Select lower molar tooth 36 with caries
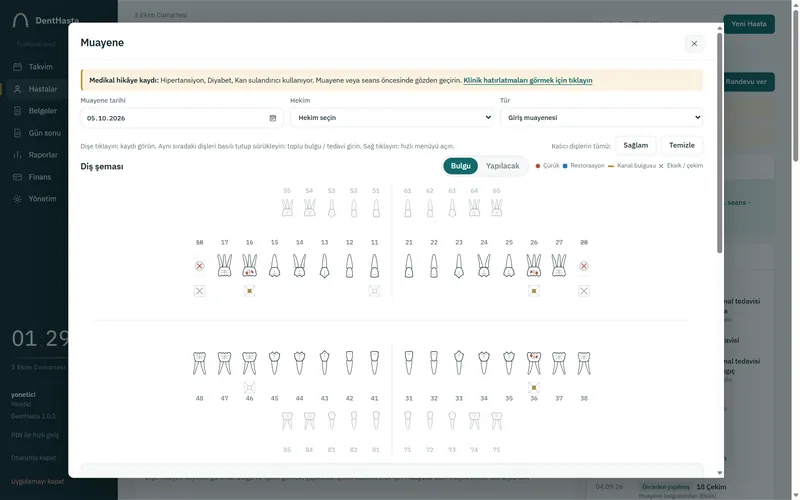This screenshot has width=800, height=500. tap(534, 363)
